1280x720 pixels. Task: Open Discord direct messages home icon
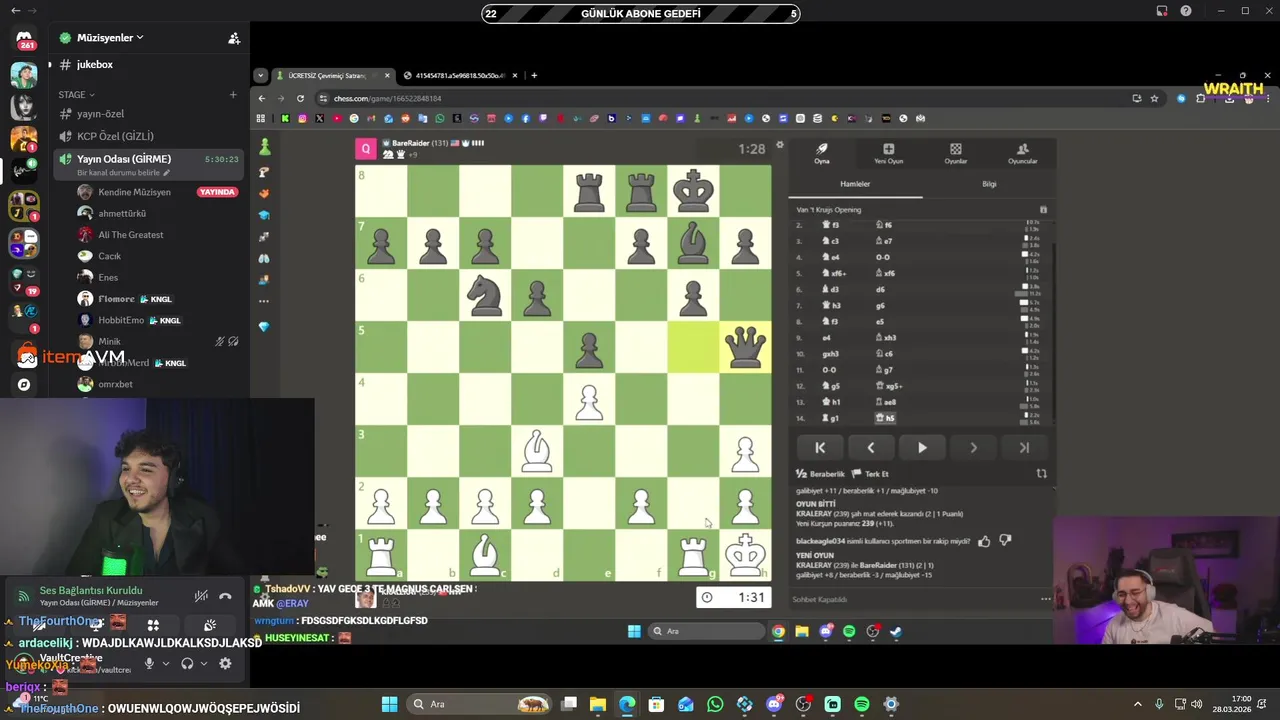tap(24, 39)
